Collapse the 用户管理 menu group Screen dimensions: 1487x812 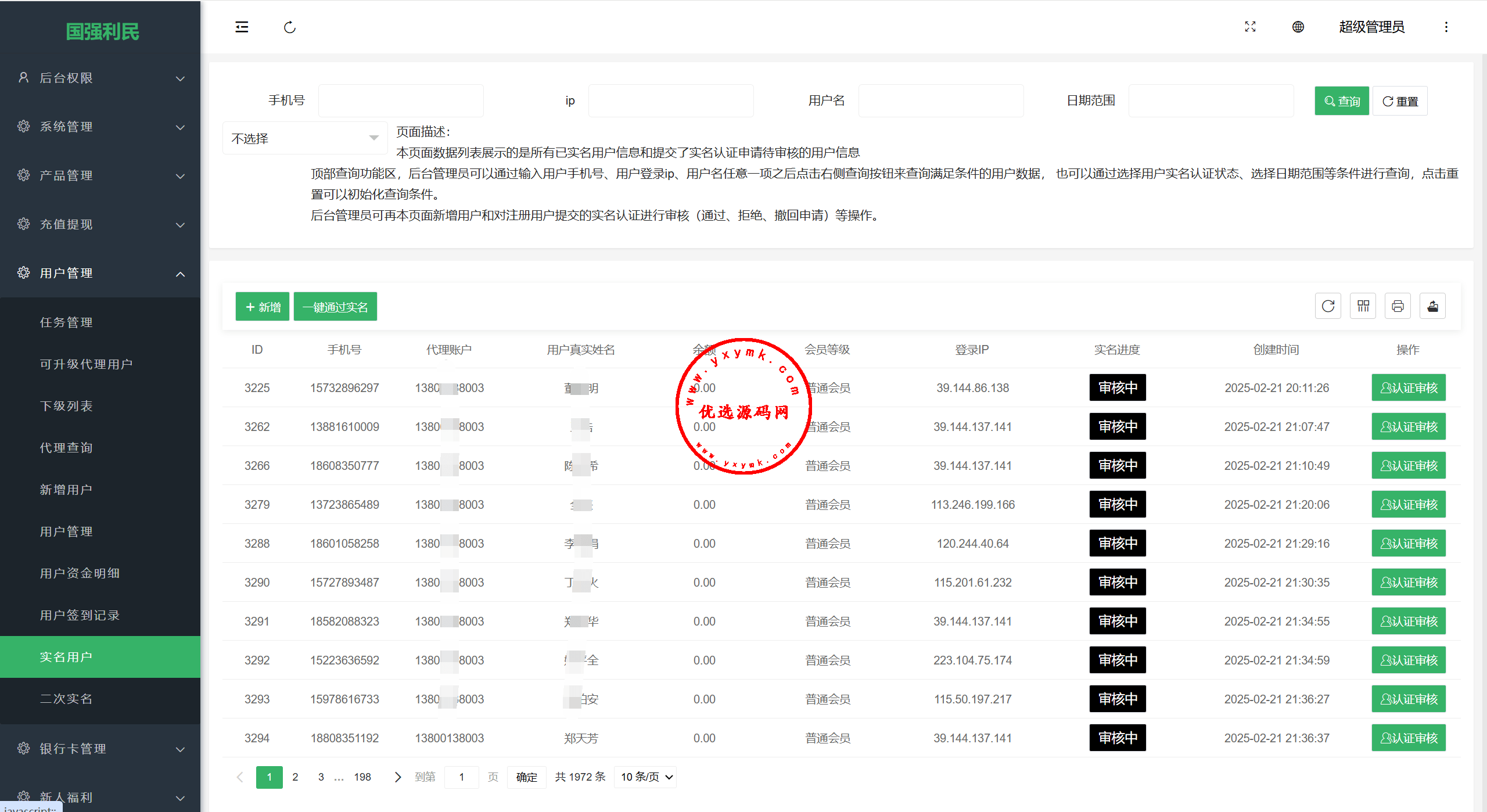point(100,273)
